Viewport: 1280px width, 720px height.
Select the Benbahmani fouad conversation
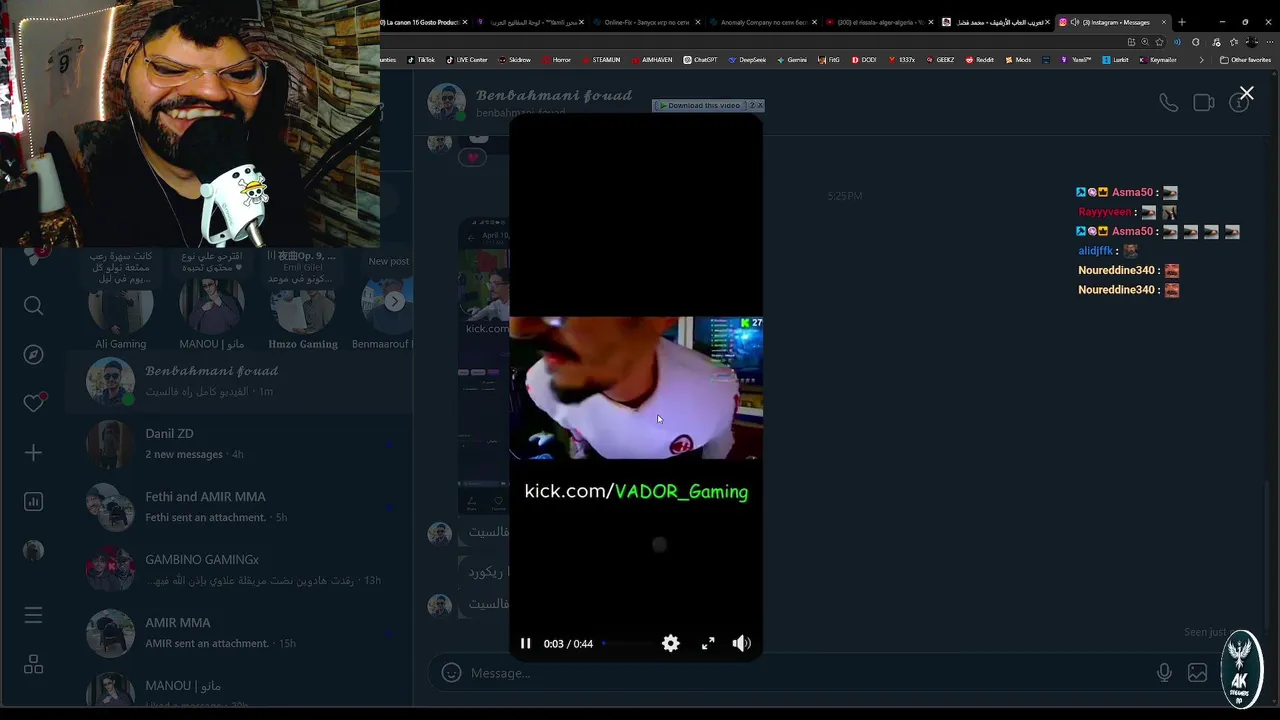(x=240, y=381)
